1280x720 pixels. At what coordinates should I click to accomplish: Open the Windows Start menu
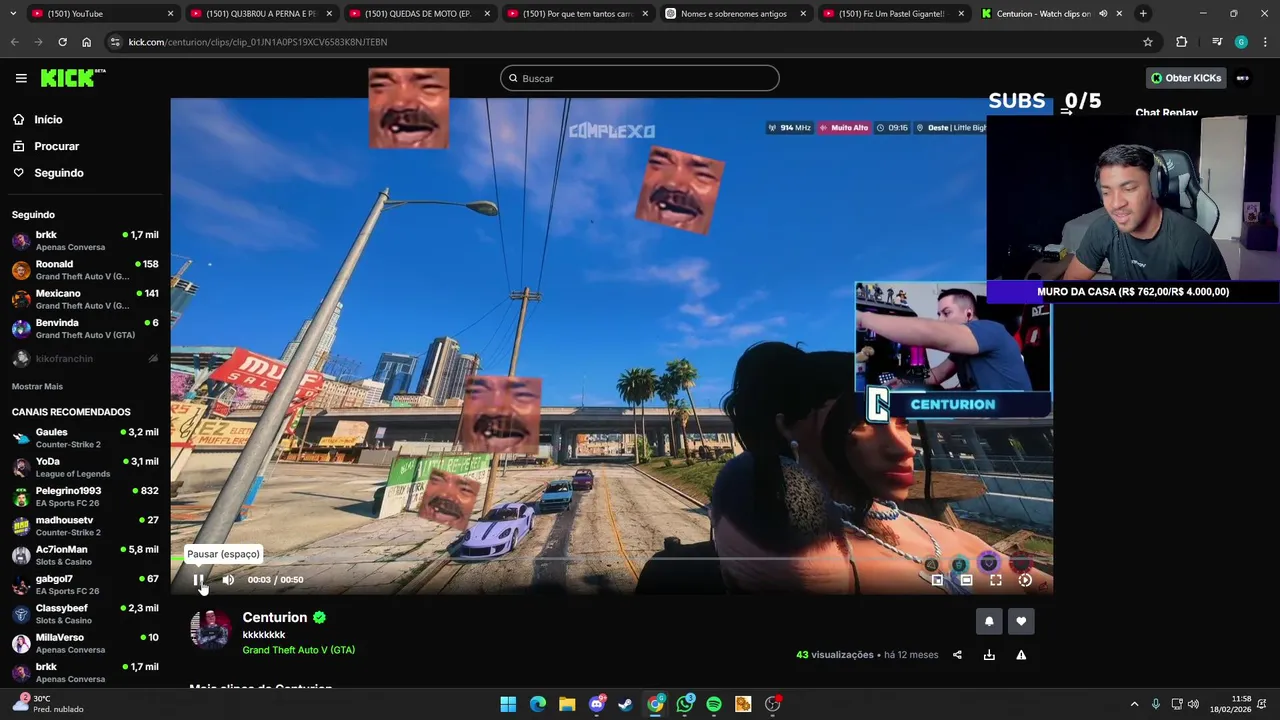[508, 704]
